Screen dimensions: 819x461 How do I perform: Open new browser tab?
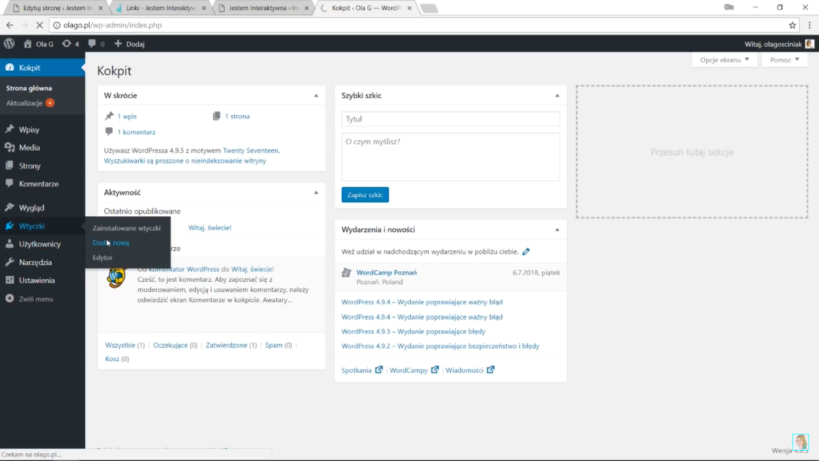pos(429,8)
